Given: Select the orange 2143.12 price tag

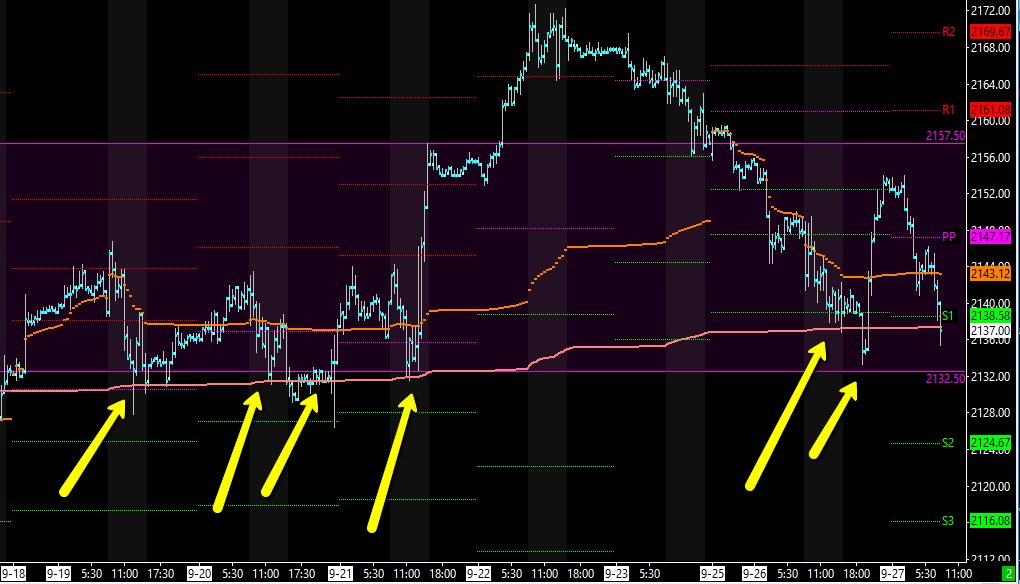Looking at the screenshot, I should [991, 274].
